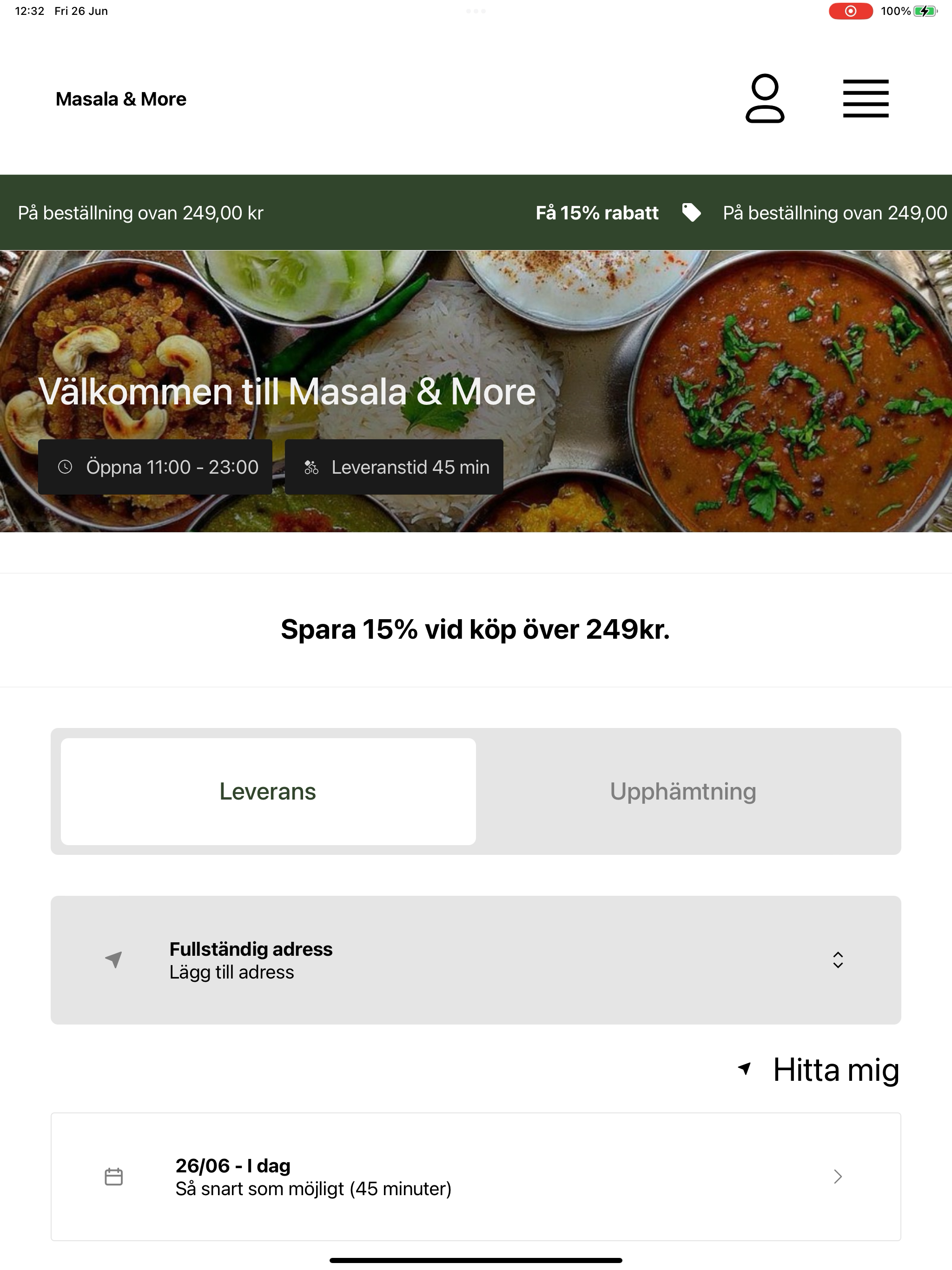Open the '26/06 - I dag' time selector

tap(476, 1177)
